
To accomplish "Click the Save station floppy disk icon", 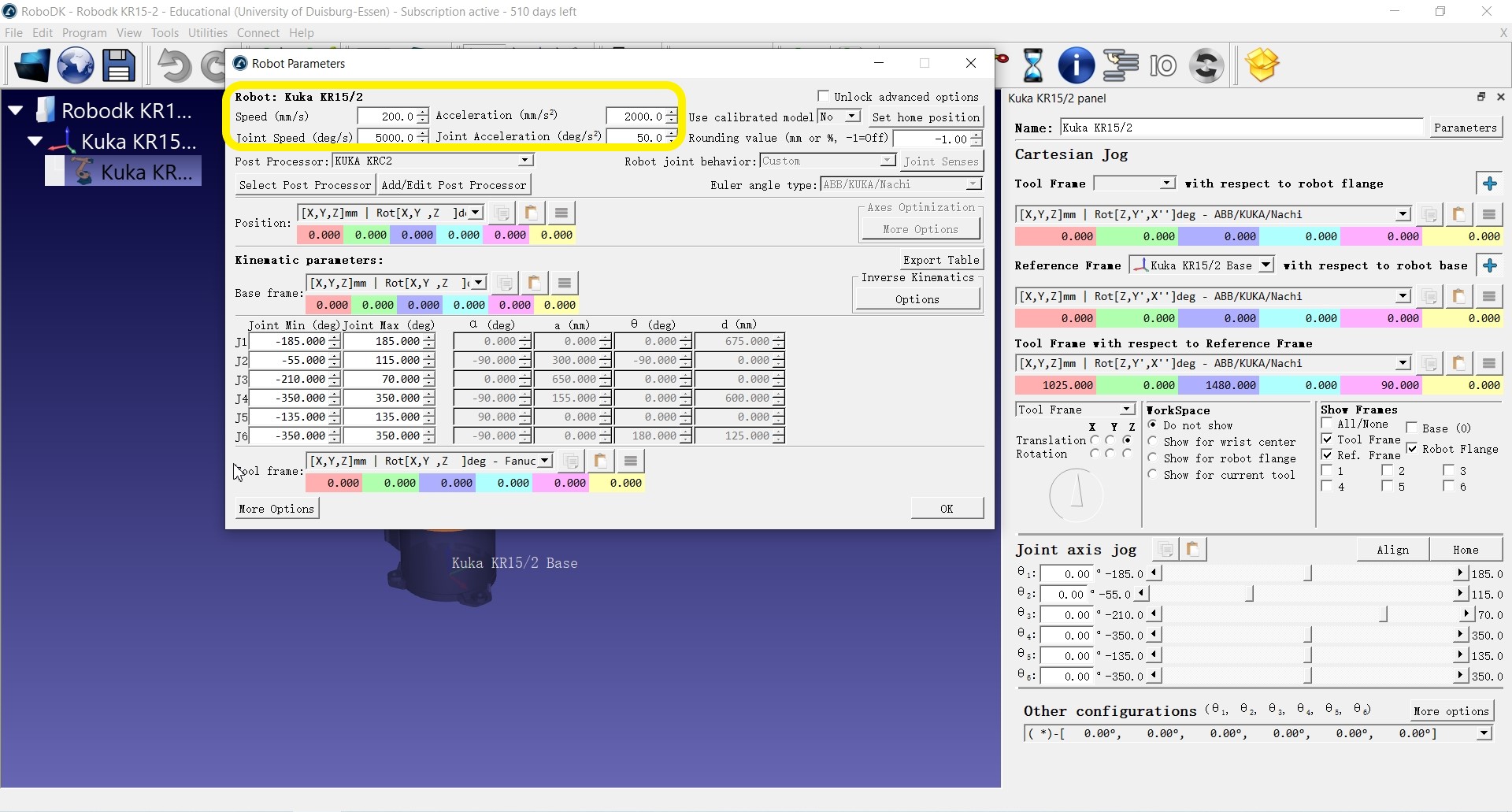I will [118, 65].
